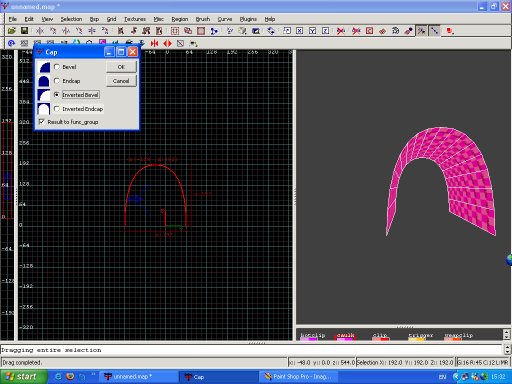Toggle the Z scale lock icon

(326, 31)
